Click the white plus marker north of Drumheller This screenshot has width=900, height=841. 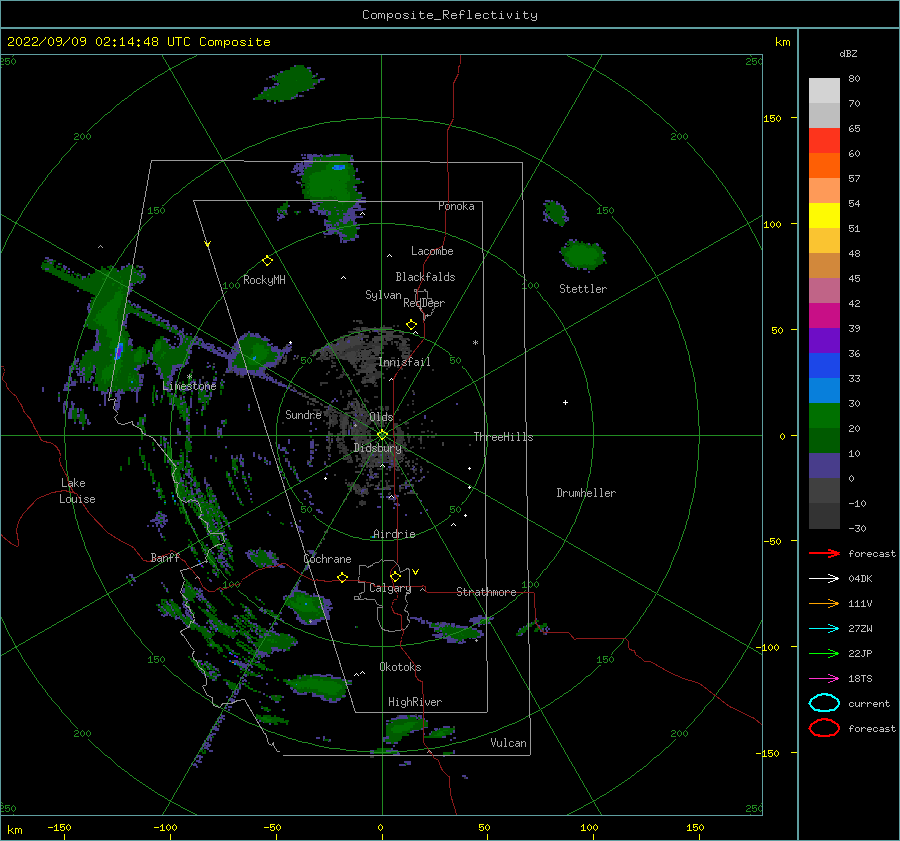coord(565,402)
